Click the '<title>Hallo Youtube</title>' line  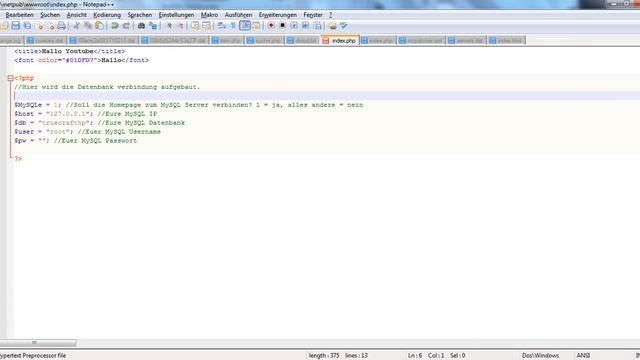[69, 51]
